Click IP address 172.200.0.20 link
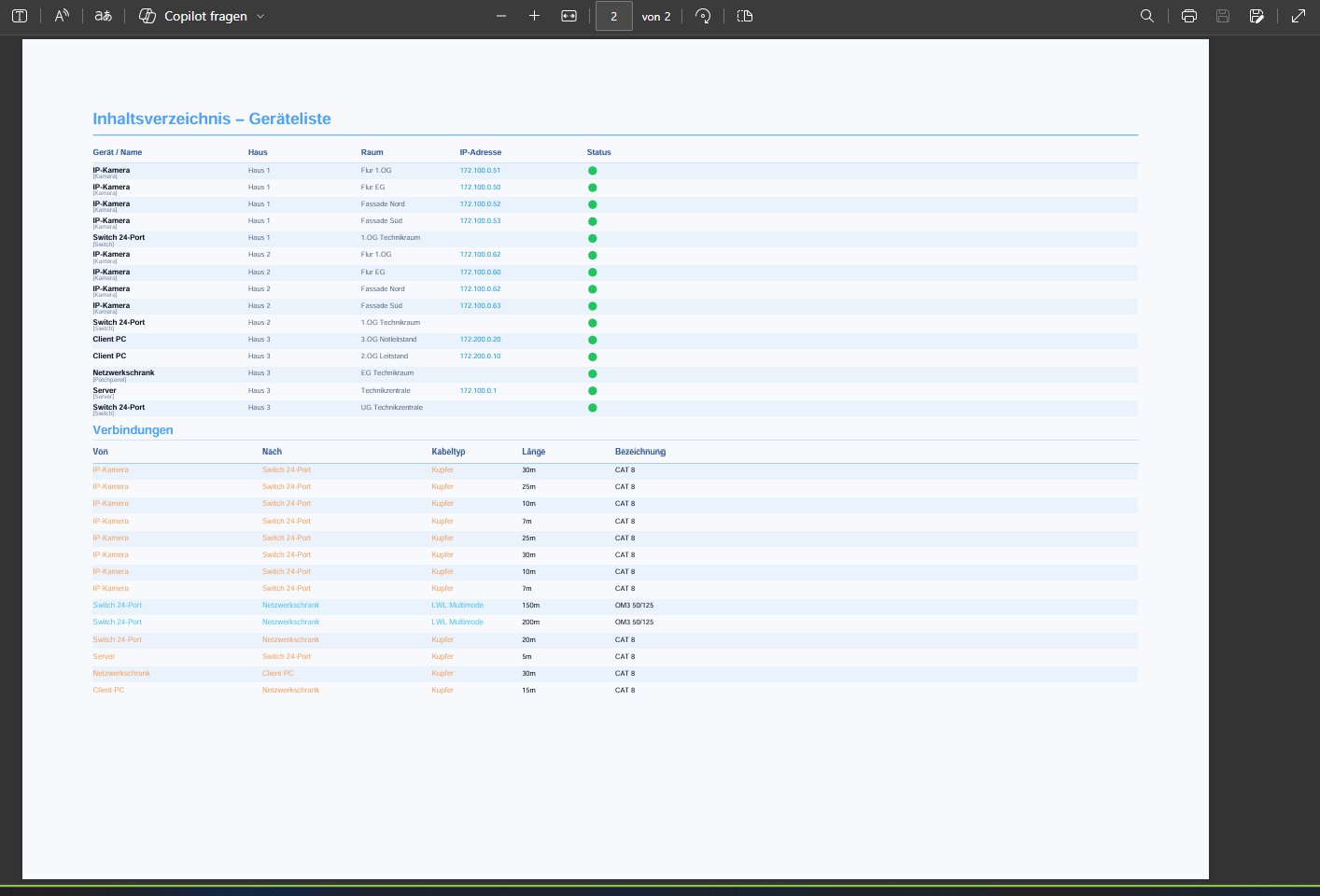Screen dimensions: 1320x896 point(480,340)
